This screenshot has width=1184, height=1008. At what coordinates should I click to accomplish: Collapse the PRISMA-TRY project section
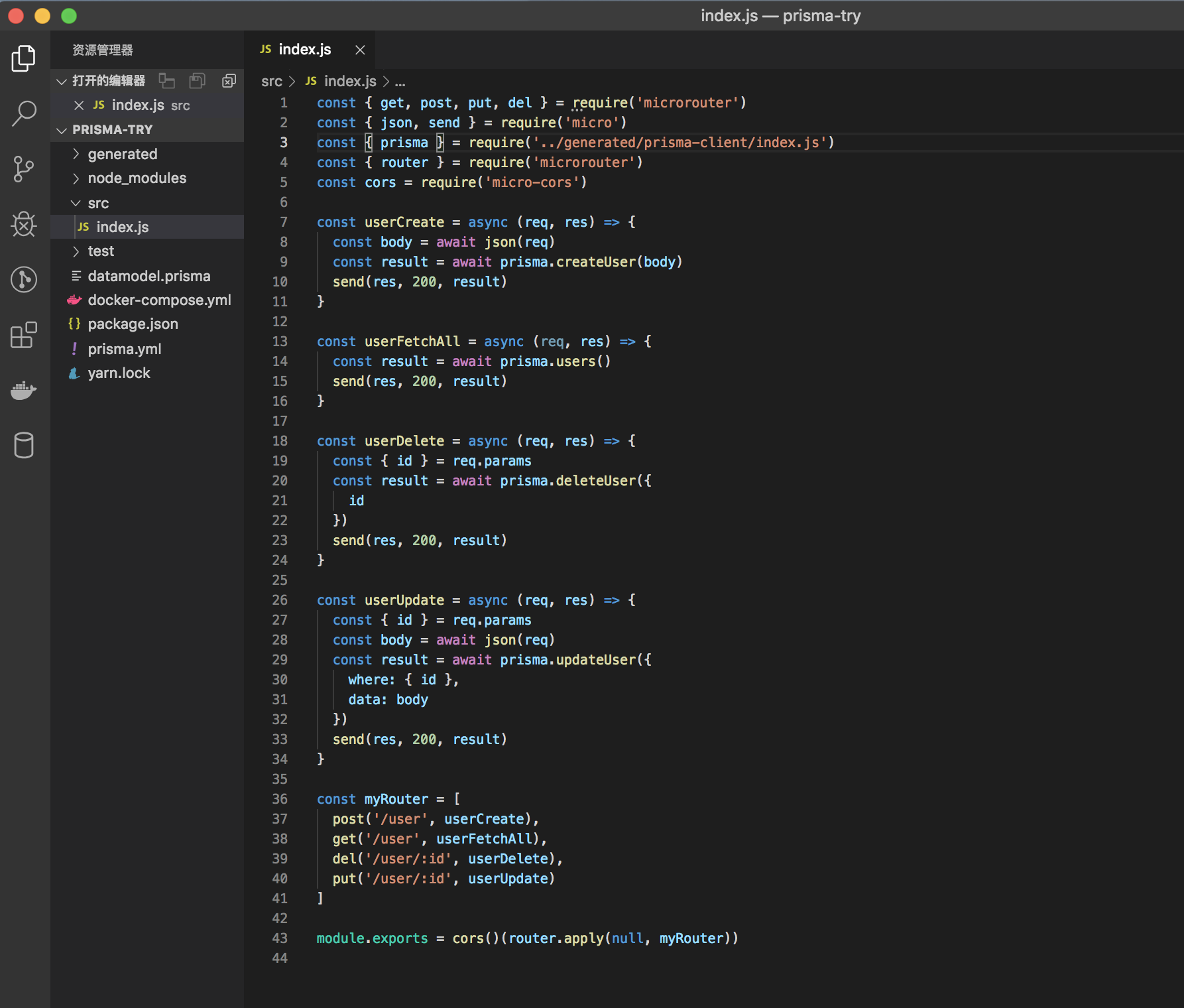pyautogui.click(x=112, y=129)
